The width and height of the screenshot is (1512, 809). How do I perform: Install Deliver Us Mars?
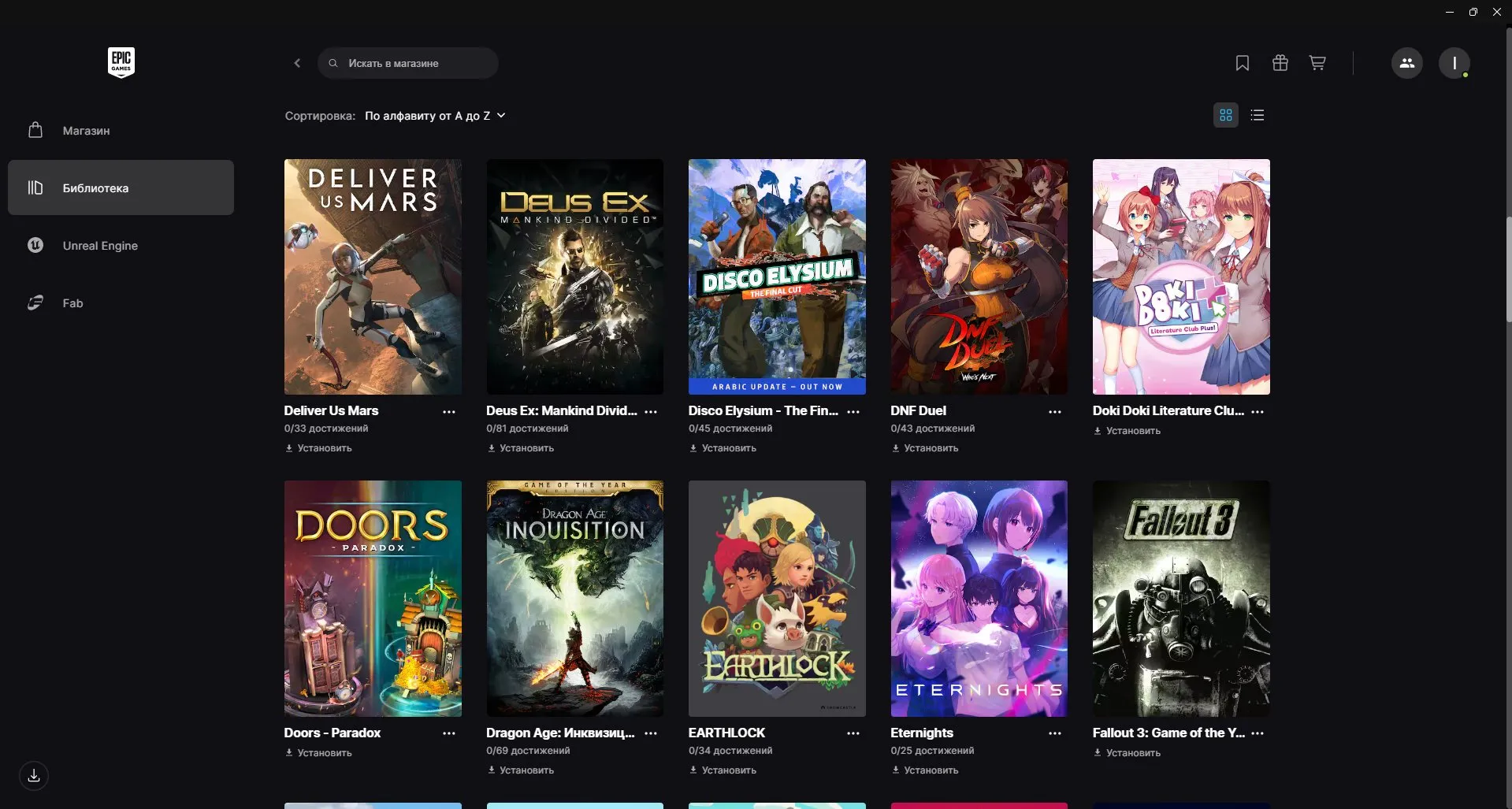(318, 448)
